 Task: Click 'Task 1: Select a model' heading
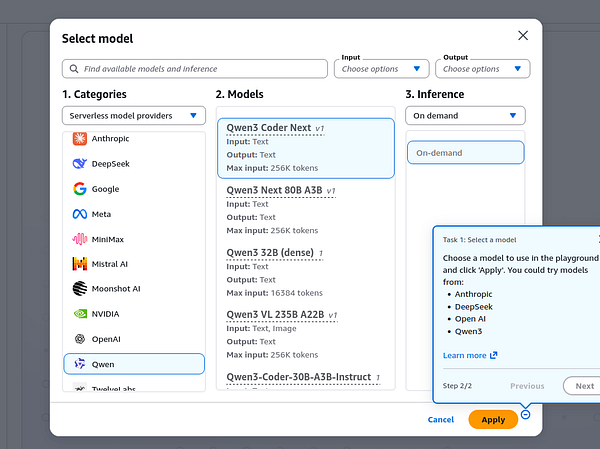coord(479,240)
